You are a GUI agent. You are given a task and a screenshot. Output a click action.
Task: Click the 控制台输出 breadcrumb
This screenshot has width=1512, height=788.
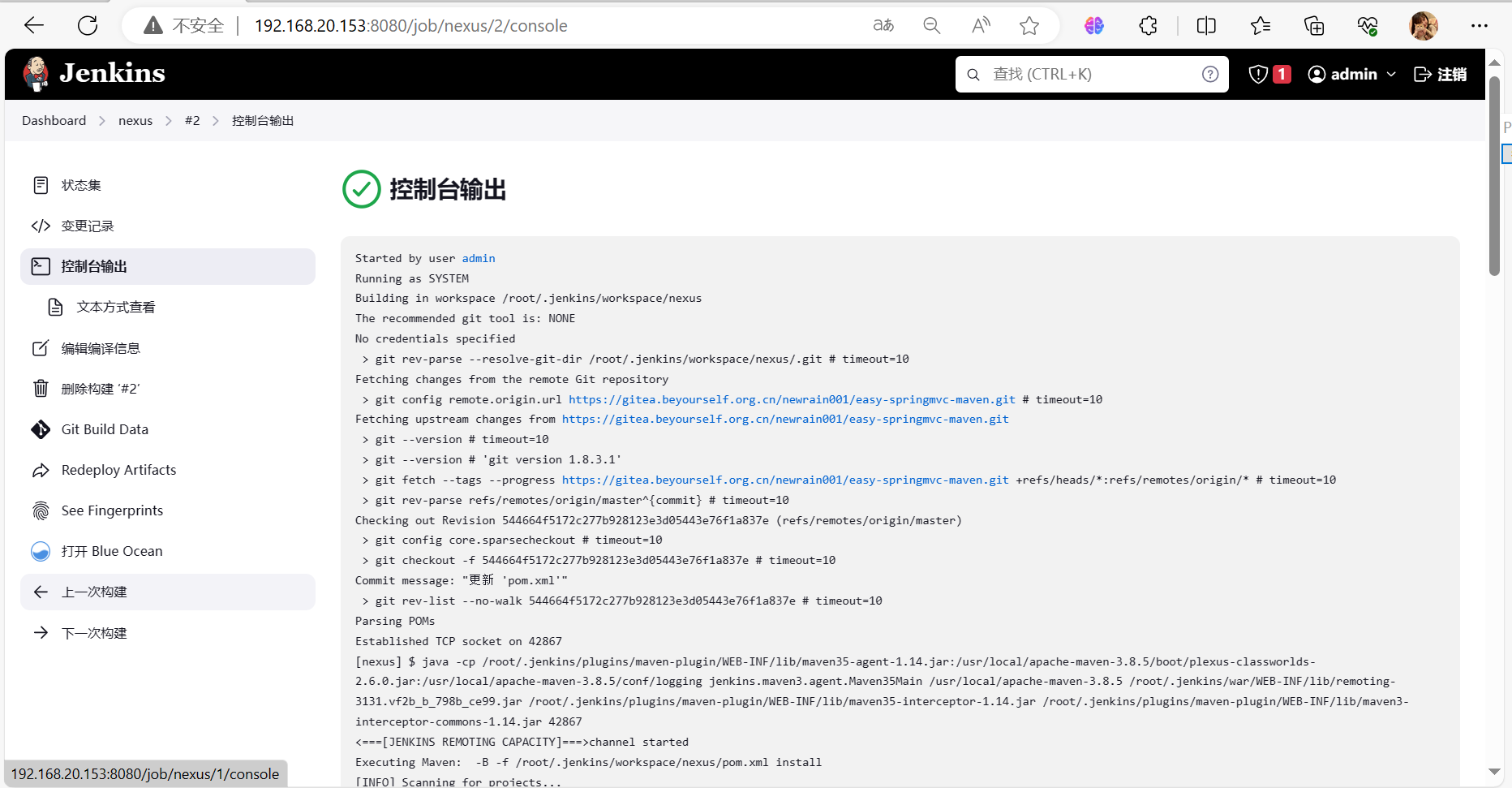[x=263, y=120]
